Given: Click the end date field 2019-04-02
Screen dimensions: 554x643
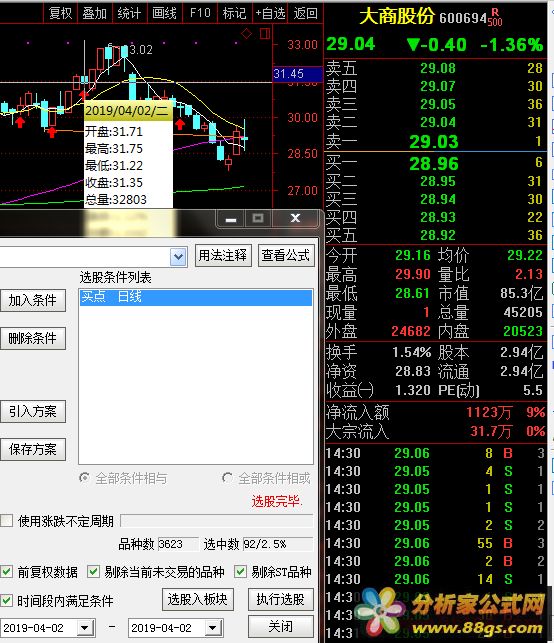Looking at the screenshot, I should pyautogui.click(x=167, y=627).
